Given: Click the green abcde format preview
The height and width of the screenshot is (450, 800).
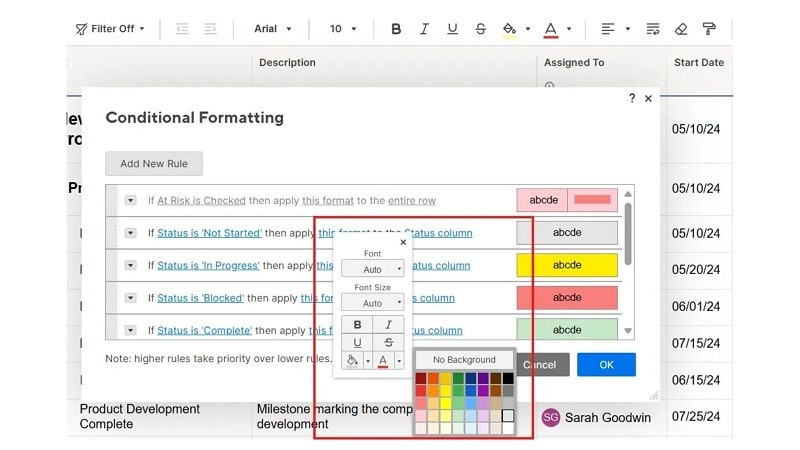Looking at the screenshot, I should click(x=567, y=330).
